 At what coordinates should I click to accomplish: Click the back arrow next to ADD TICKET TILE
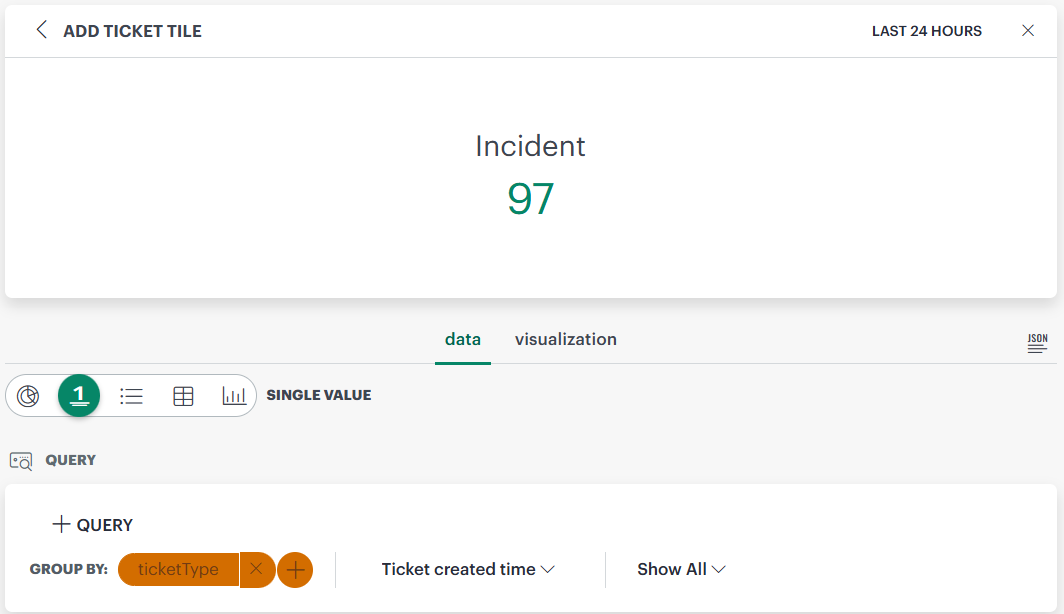pos(40,30)
